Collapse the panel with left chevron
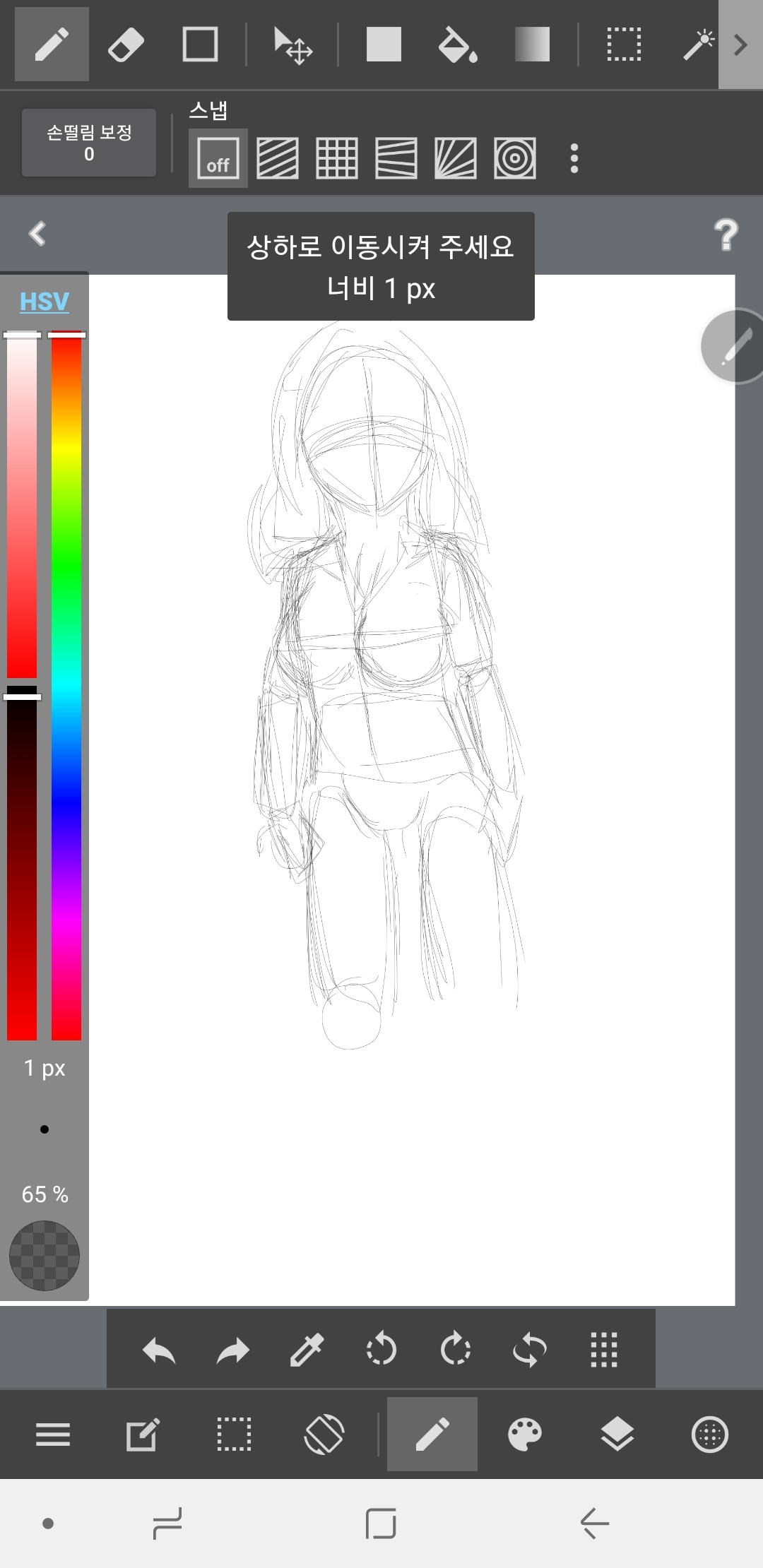 tap(37, 234)
